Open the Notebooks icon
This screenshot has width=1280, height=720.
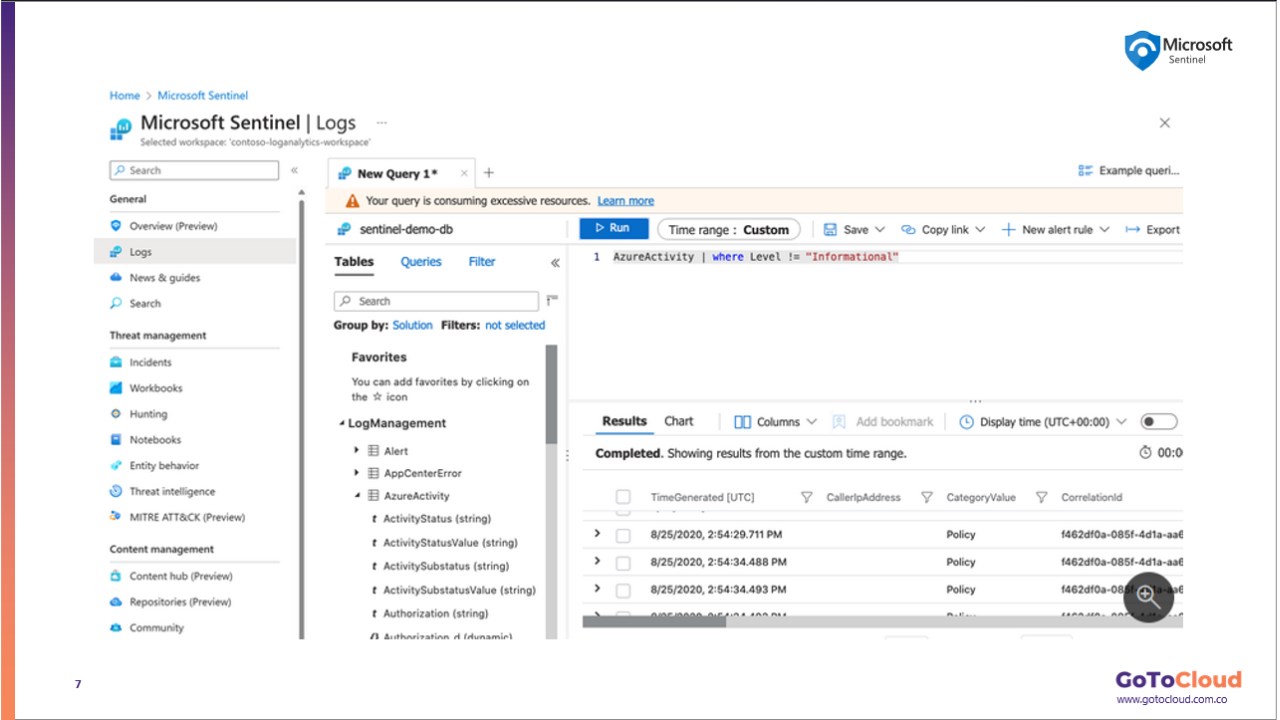tap(116, 440)
